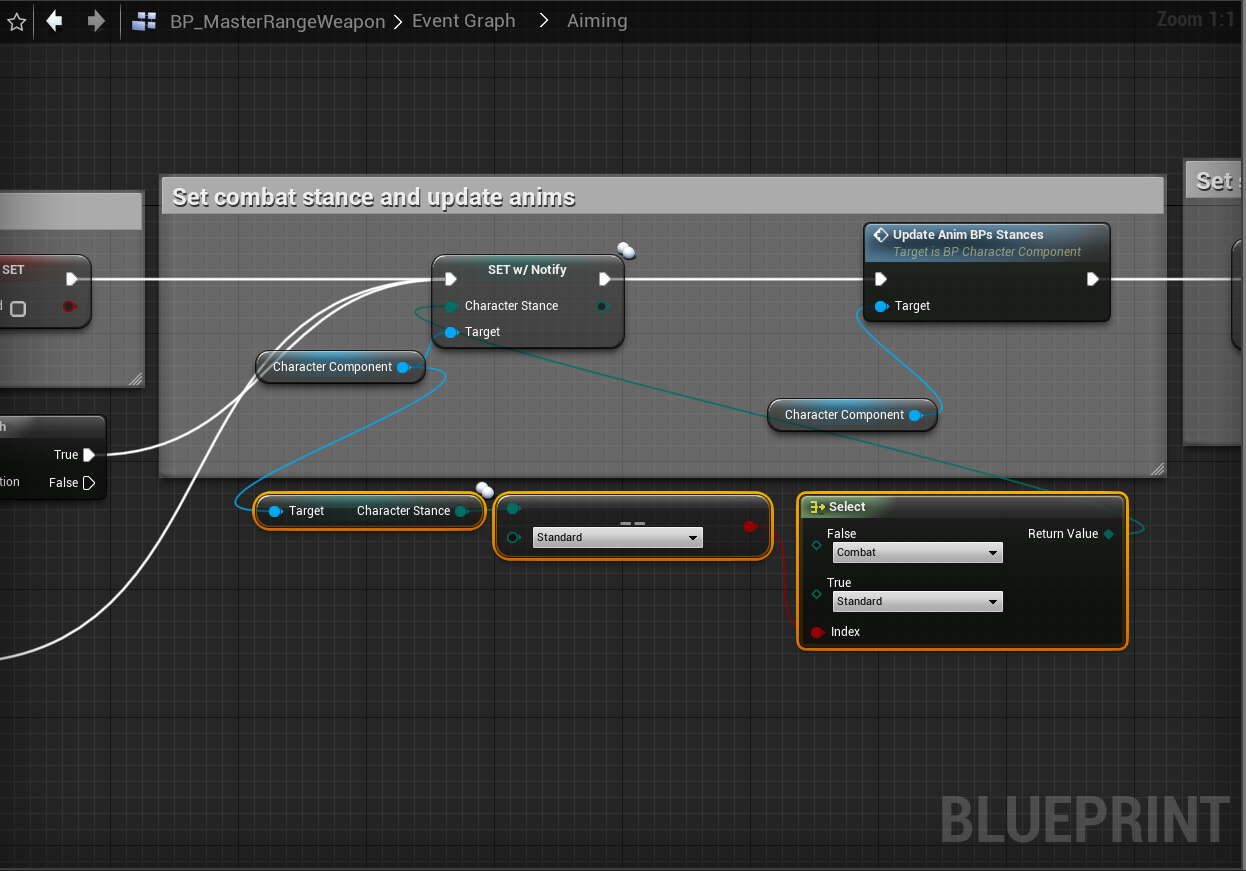Click the red Index boolean pin
Screen dimensions: 1246x871
[817, 632]
